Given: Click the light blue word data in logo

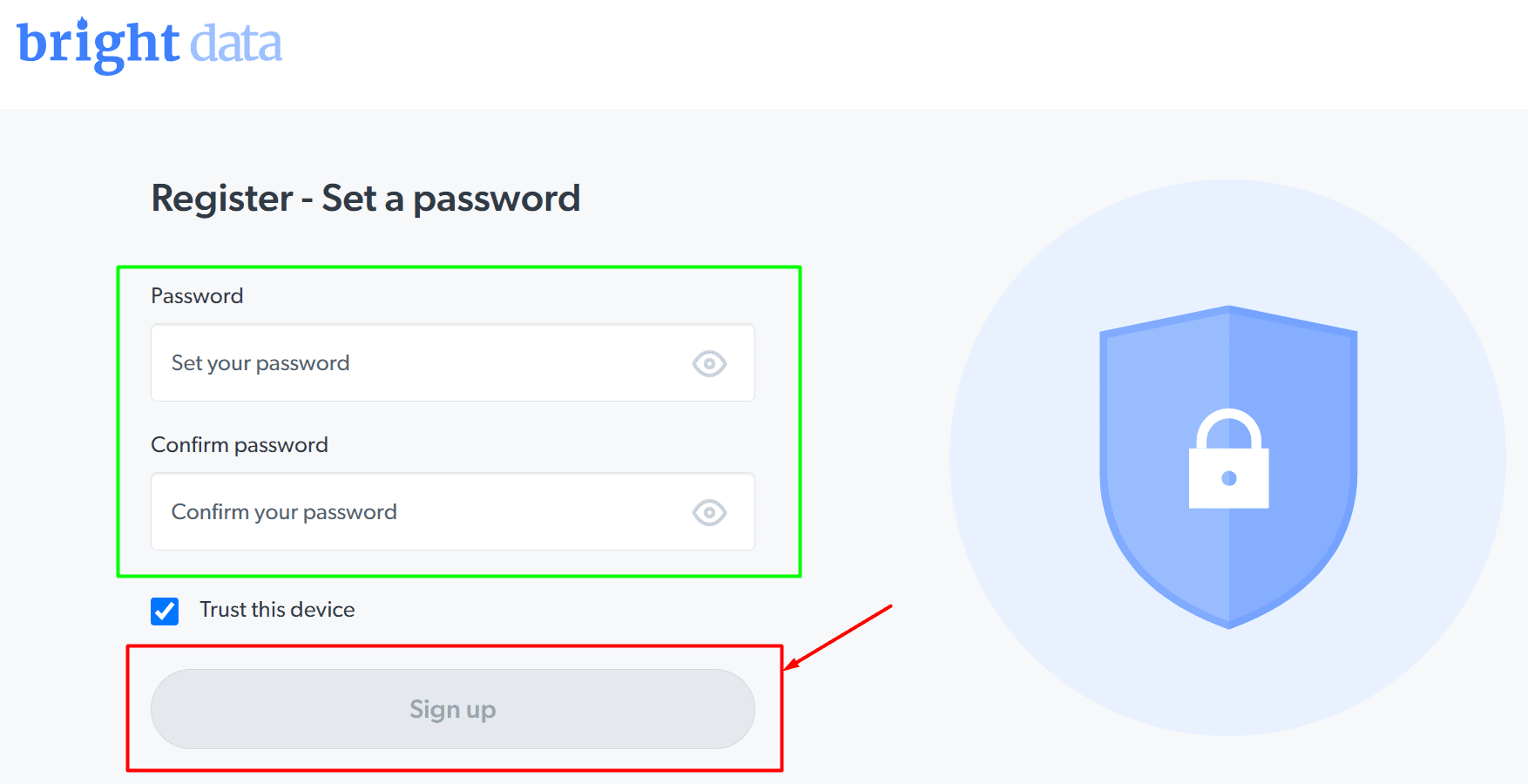Looking at the screenshot, I should [x=236, y=44].
